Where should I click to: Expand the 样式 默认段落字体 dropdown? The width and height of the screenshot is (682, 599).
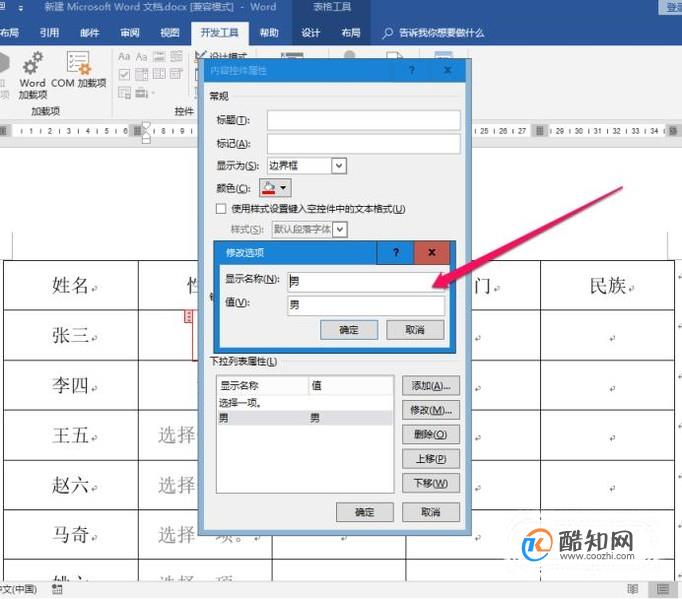(340, 229)
